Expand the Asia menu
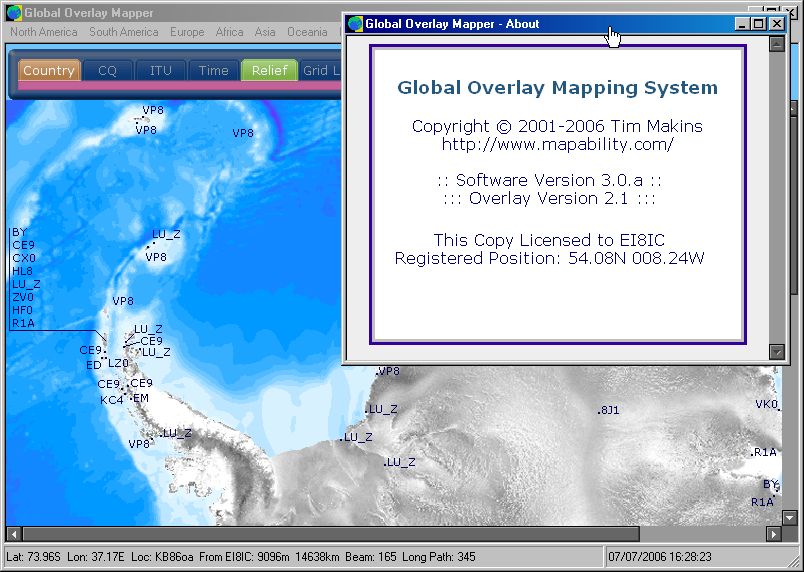804x572 pixels. click(265, 32)
